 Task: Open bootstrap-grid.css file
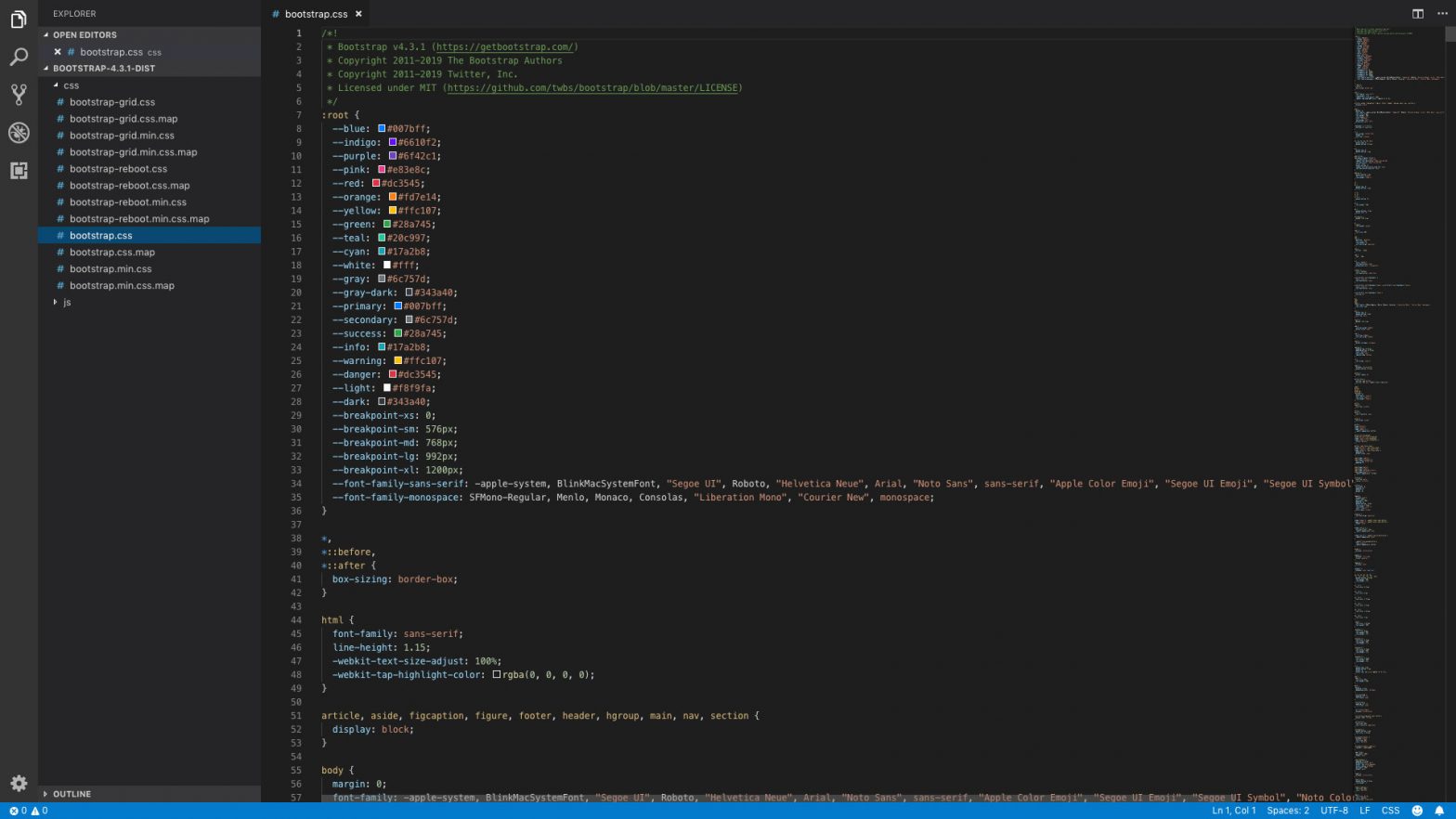[x=149, y=102]
